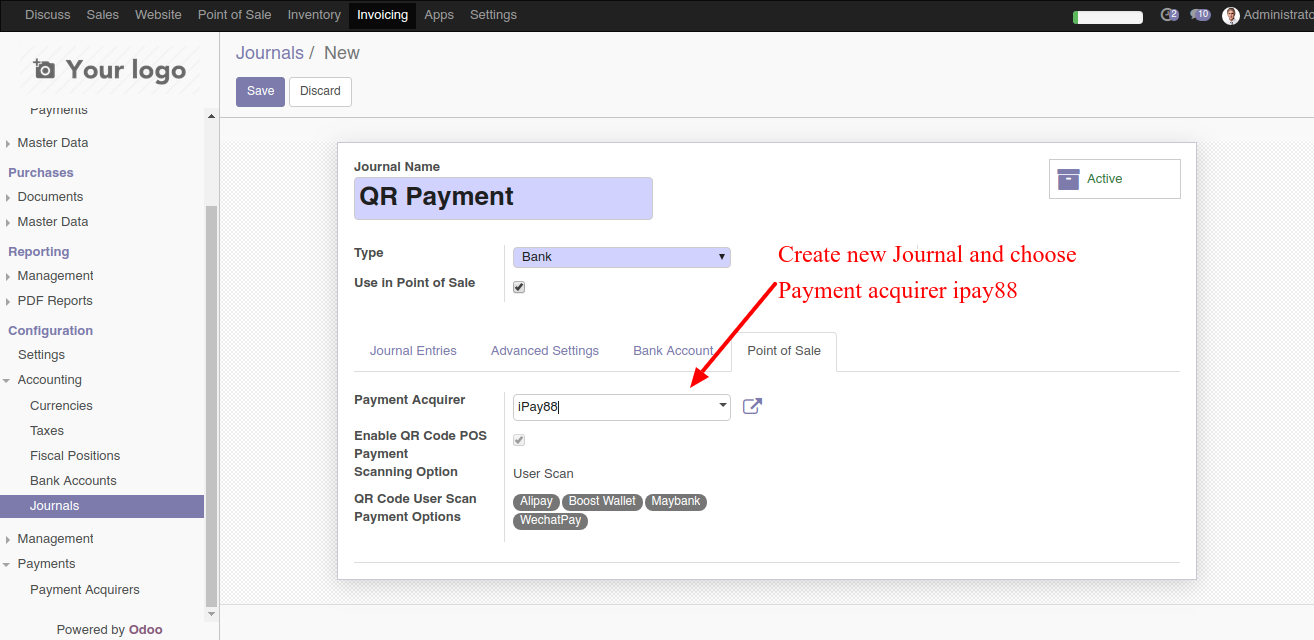The width and height of the screenshot is (1314, 640).
Task: Open the Sales menu
Action: click(x=102, y=15)
